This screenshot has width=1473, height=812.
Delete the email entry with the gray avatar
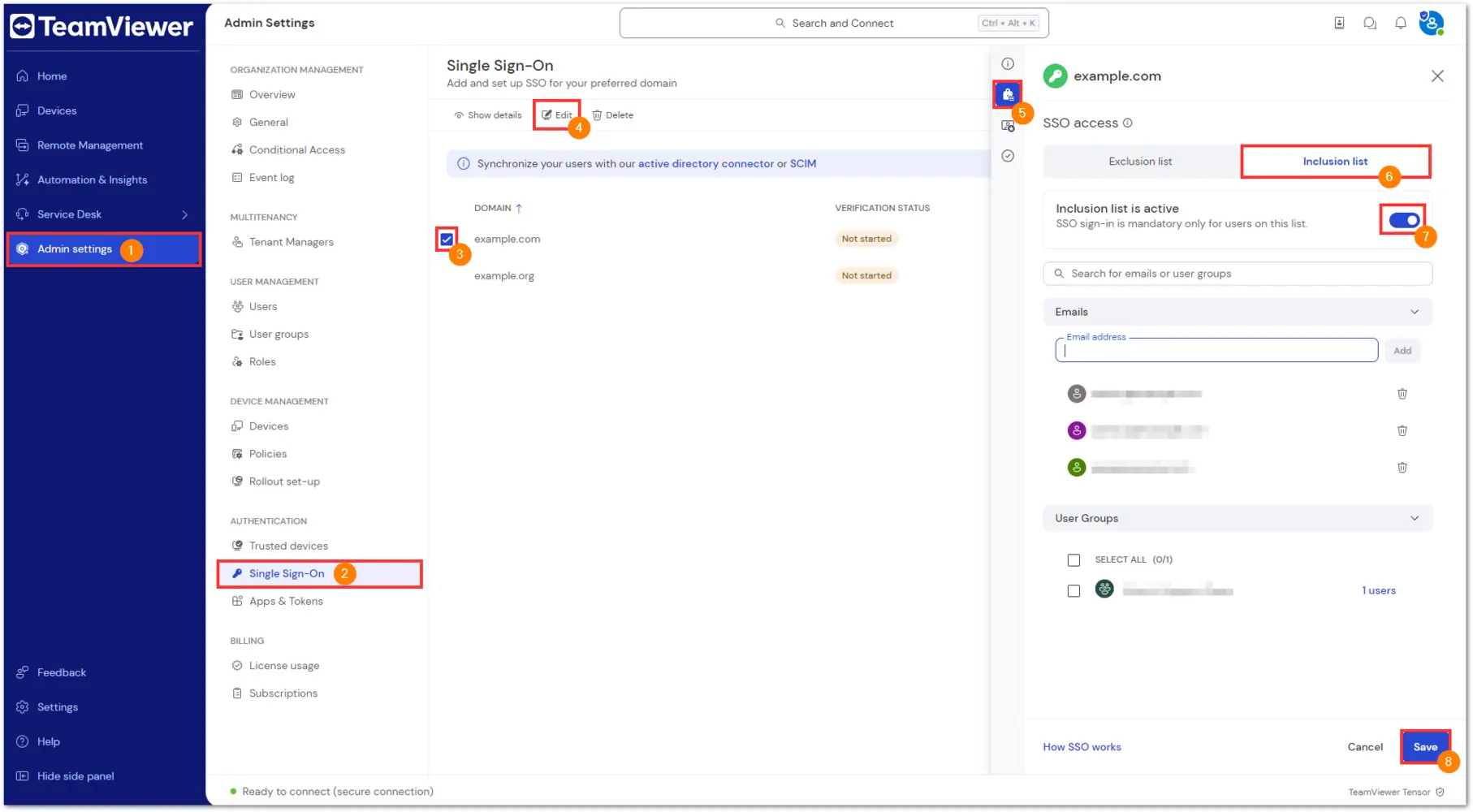pos(1402,394)
